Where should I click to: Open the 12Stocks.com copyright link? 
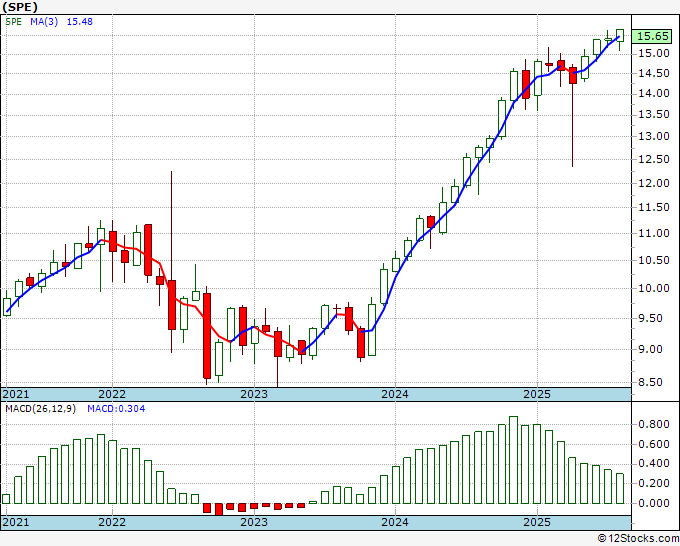(x=638, y=539)
